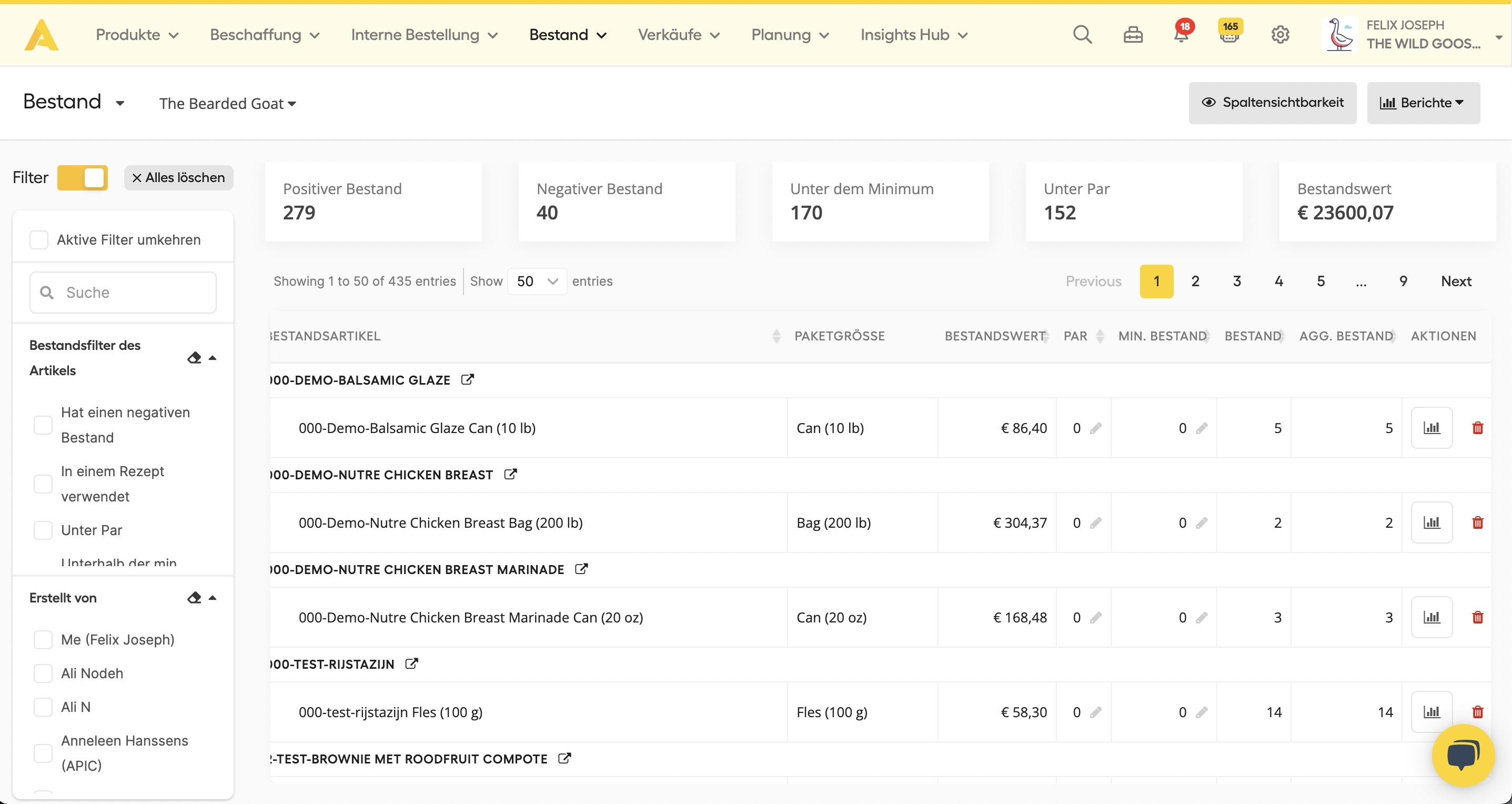
Task: Open the search magnifier in the top bar
Action: click(x=1082, y=35)
